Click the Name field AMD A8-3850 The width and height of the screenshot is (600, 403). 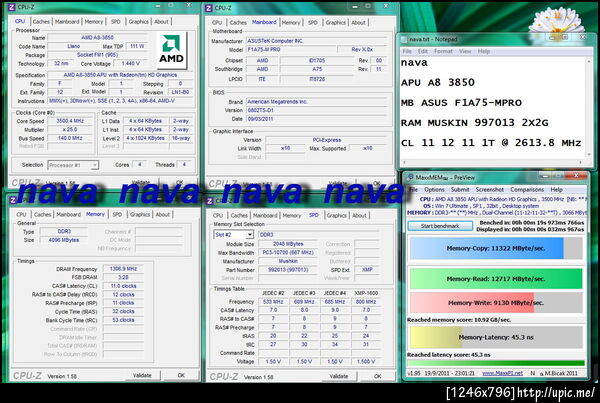[x=97, y=38]
